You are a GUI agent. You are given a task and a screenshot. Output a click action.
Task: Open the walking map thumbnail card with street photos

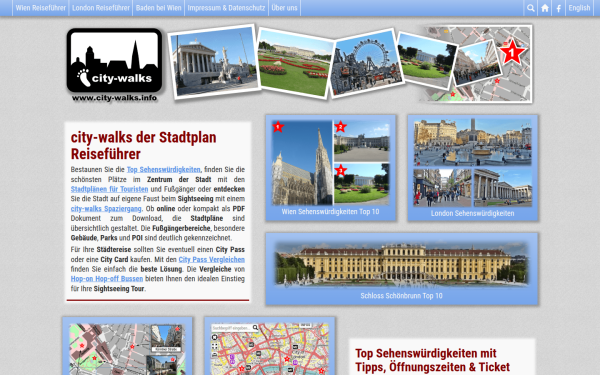[127, 346]
